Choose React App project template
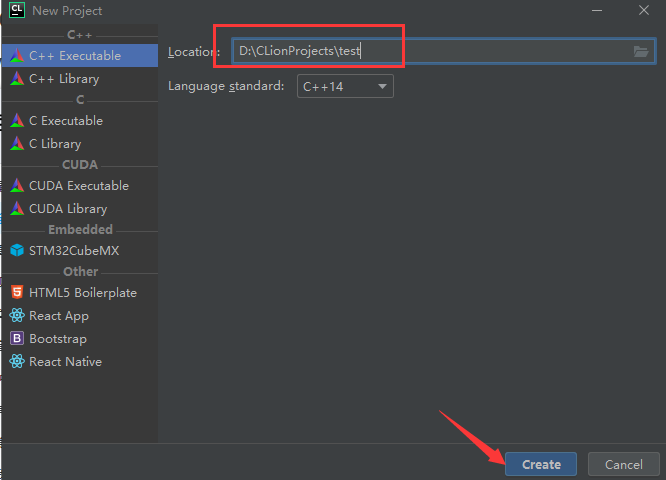Viewport: 666px width, 480px height. coord(80,316)
